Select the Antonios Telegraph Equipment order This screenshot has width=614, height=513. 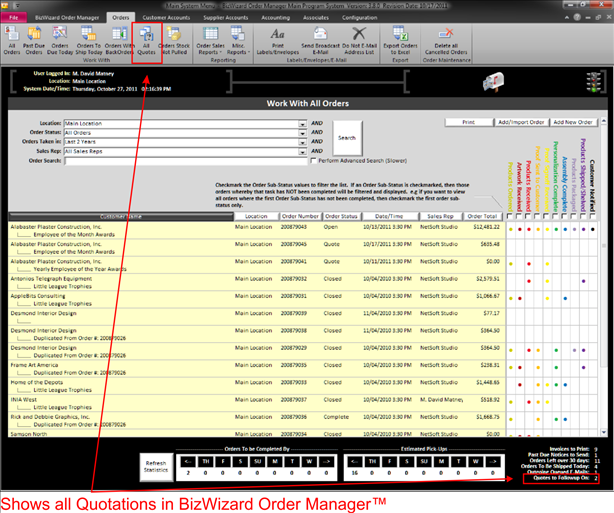click(x=254, y=282)
